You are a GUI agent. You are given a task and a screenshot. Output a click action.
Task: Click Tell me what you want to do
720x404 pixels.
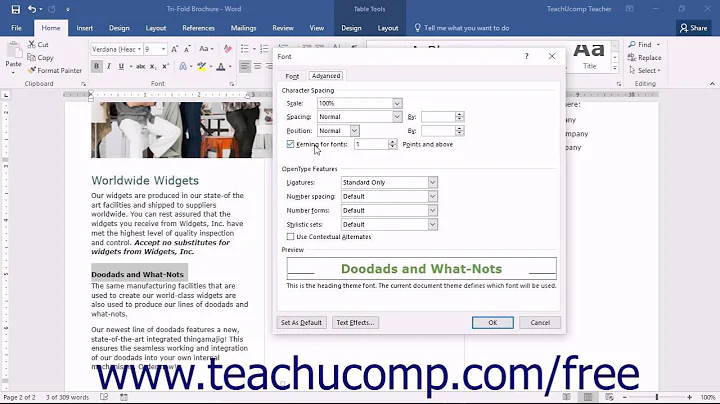pos(466,28)
